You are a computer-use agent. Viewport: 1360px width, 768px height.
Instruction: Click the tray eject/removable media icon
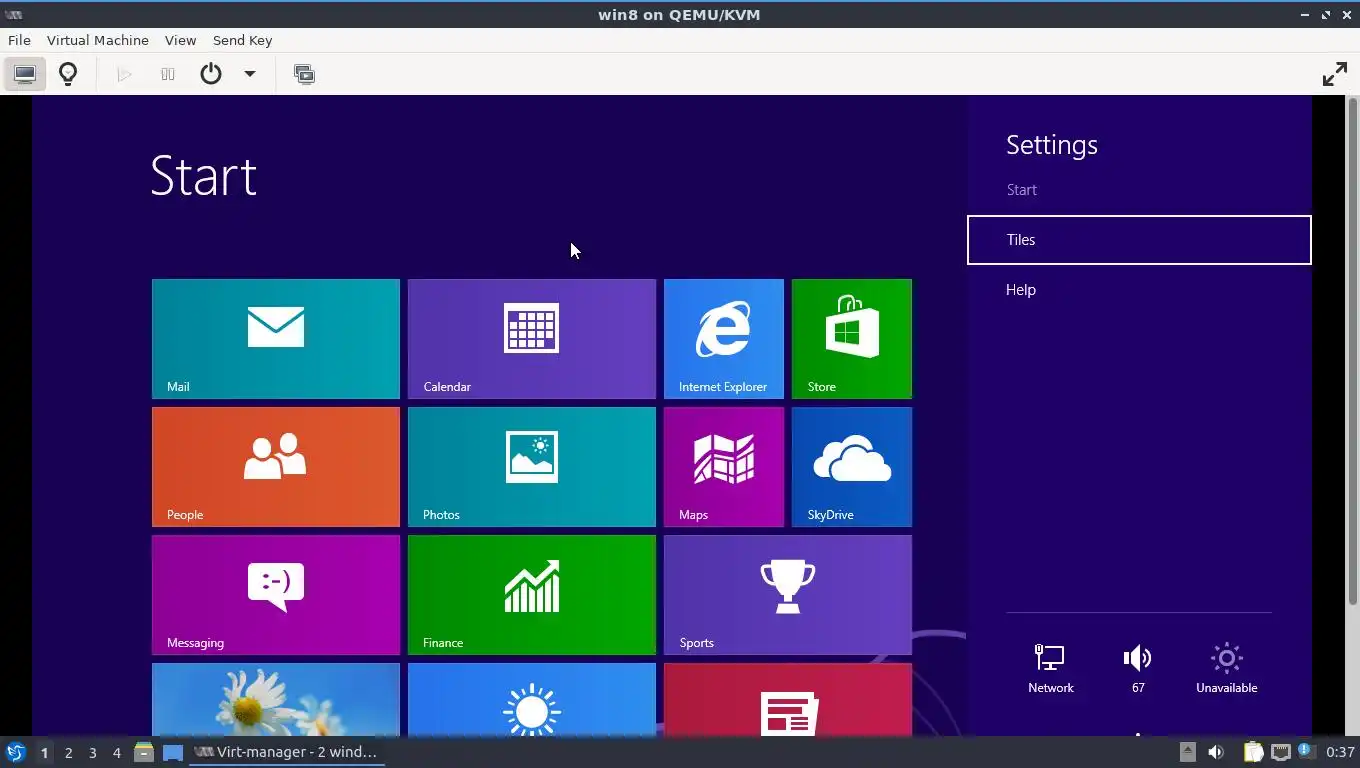(1187, 752)
